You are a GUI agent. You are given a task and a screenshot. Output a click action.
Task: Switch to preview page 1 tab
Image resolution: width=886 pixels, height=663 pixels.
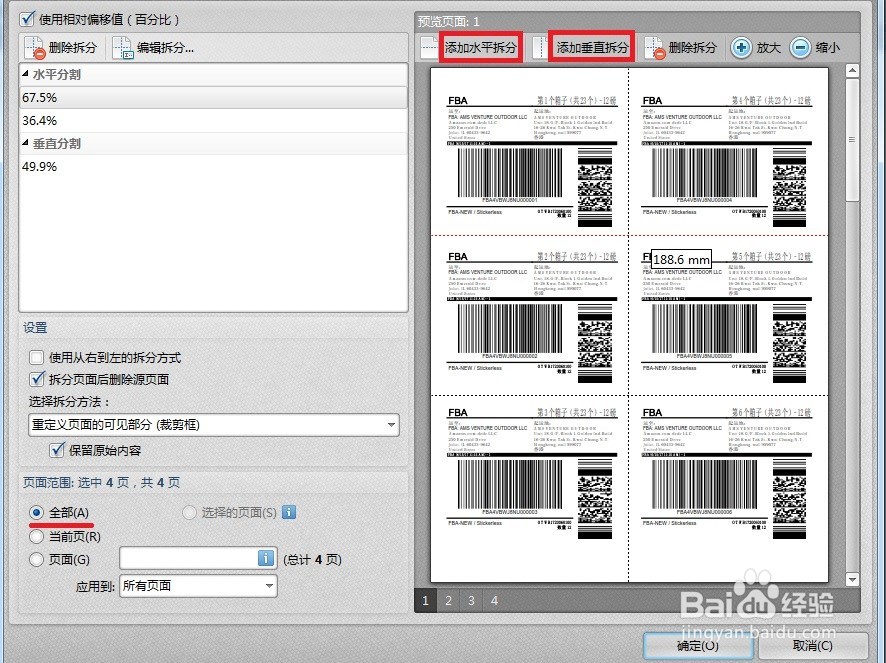pos(425,600)
